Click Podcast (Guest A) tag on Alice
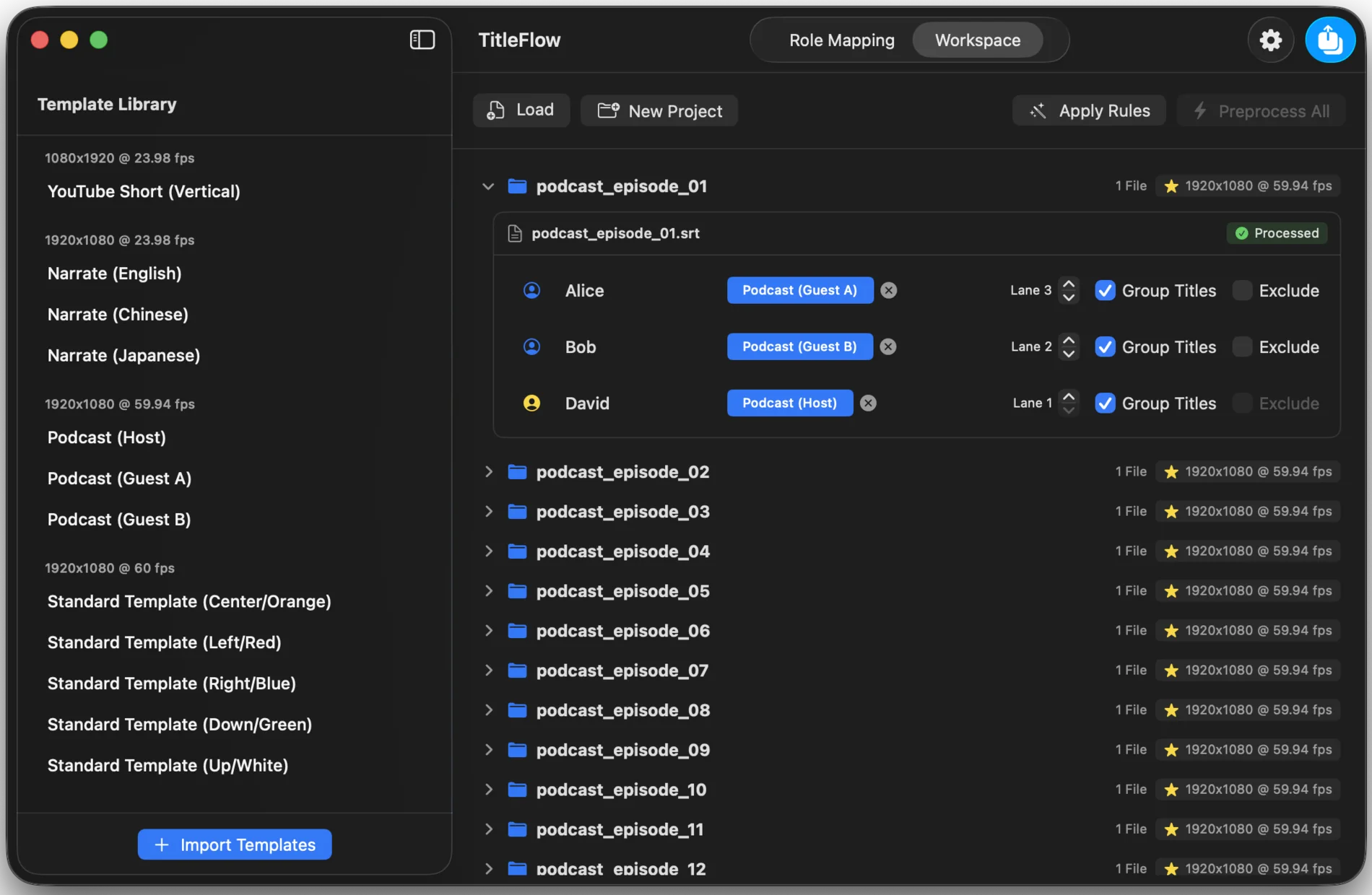This screenshot has width=1372, height=895. [800, 290]
